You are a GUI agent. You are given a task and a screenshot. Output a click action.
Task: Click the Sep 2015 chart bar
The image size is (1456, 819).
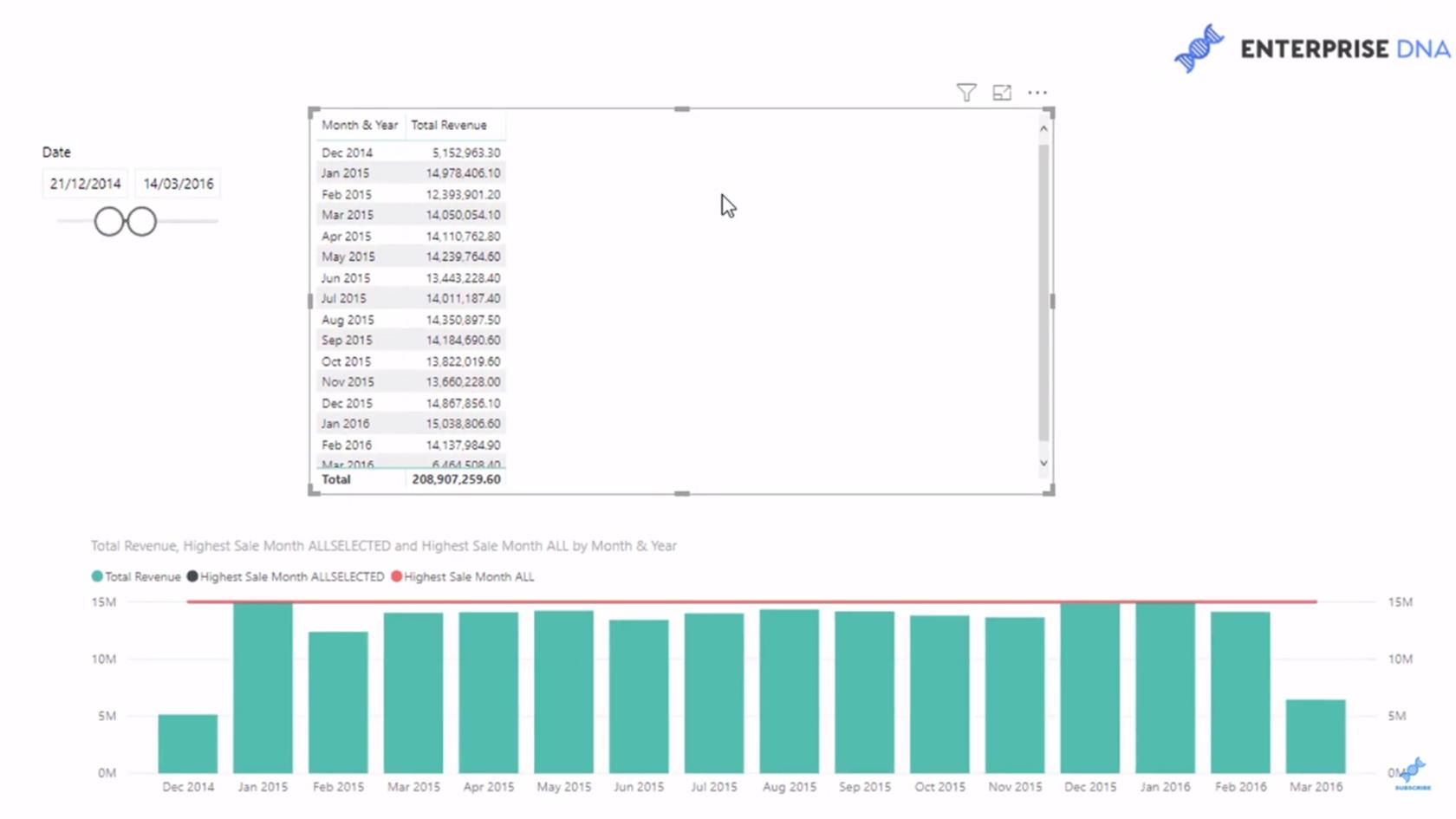pos(865,692)
